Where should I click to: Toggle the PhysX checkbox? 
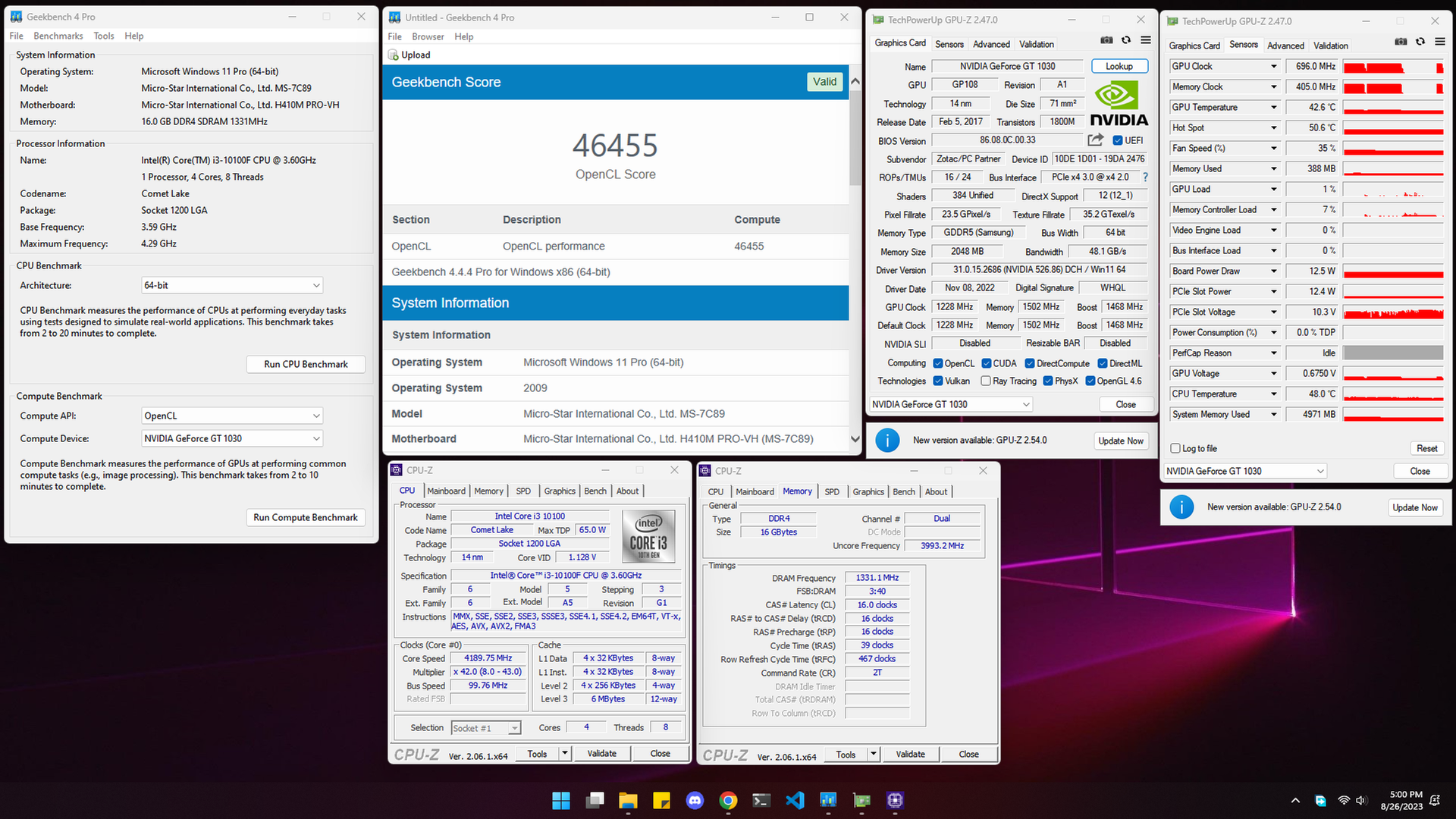[1048, 381]
